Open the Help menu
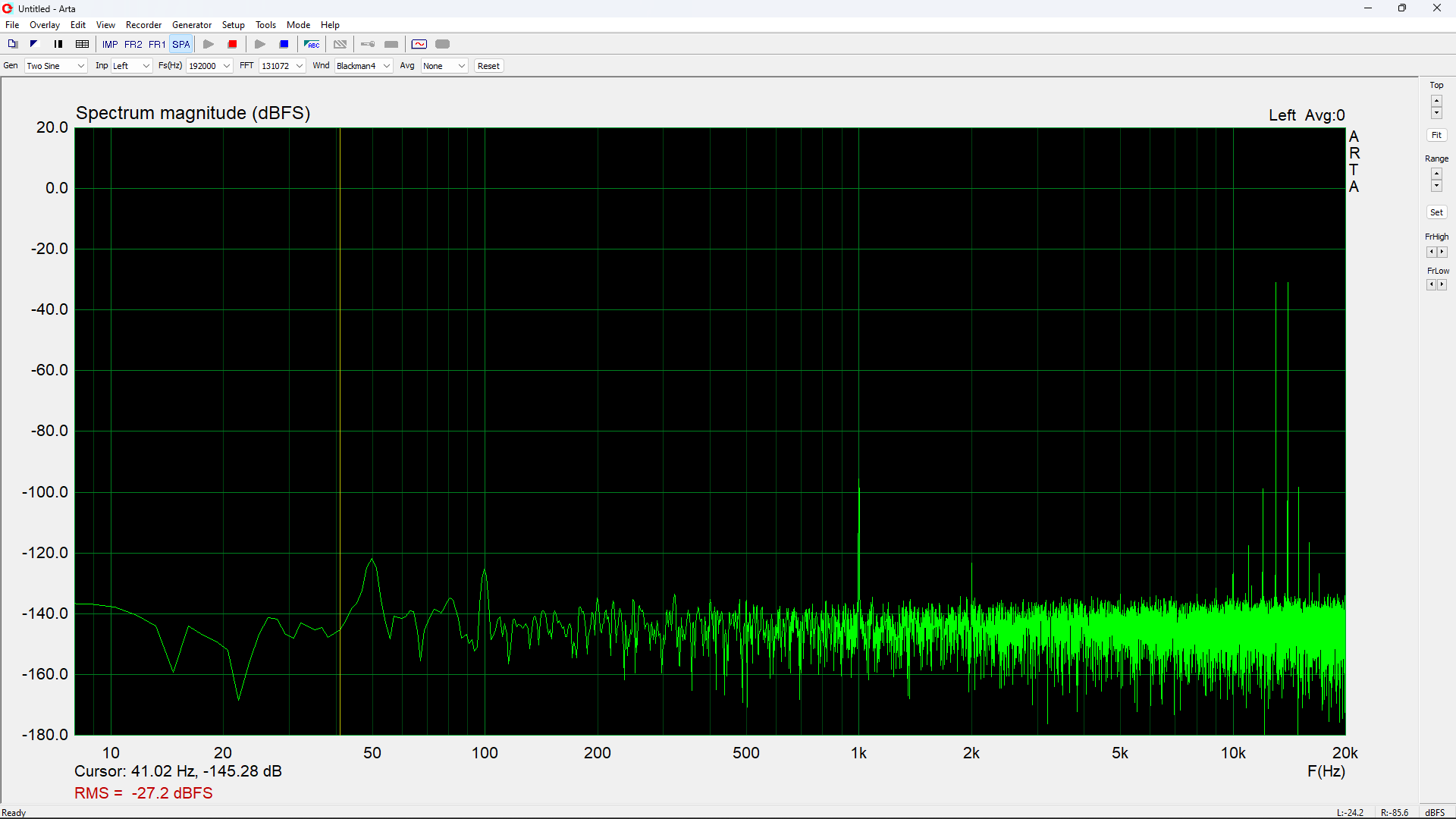Image resolution: width=1456 pixels, height=819 pixels. pyautogui.click(x=330, y=25)
